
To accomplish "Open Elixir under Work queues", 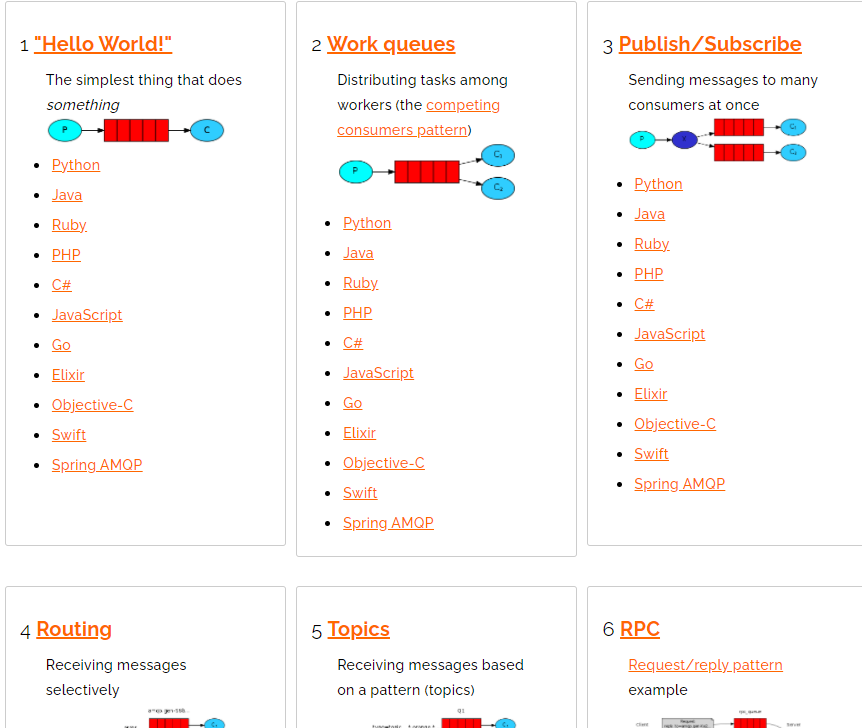I will [x=360, y=433].
